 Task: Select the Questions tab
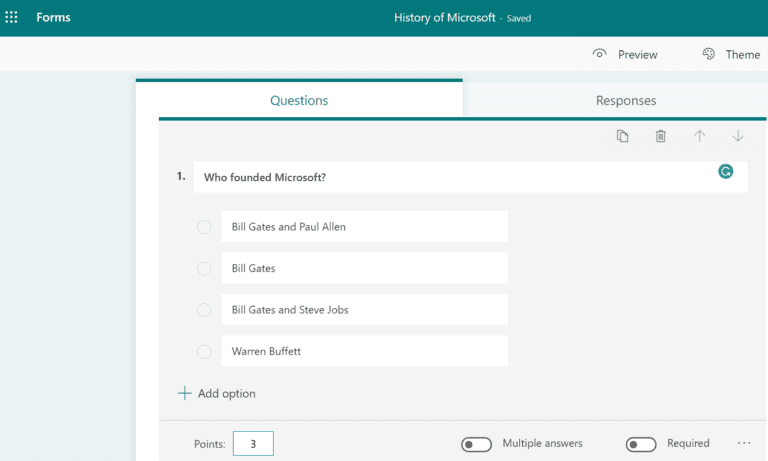click(299, 101)
